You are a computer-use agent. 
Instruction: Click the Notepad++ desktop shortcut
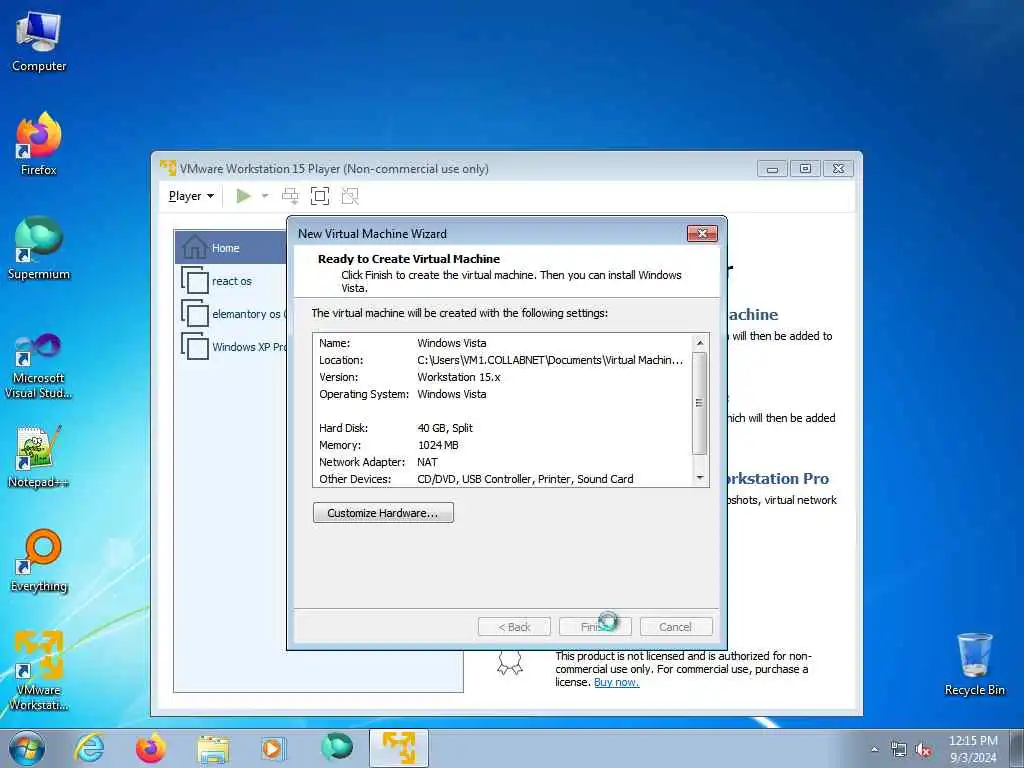(x=39, y=457)
